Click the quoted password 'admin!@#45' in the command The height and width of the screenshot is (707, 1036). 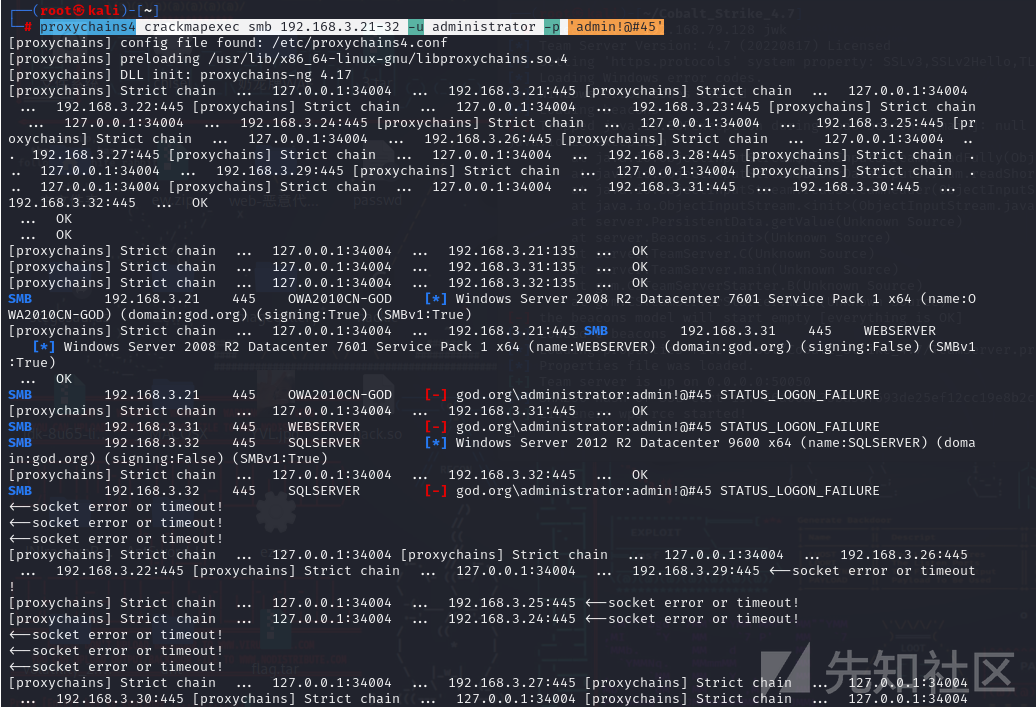pos(616,27)
